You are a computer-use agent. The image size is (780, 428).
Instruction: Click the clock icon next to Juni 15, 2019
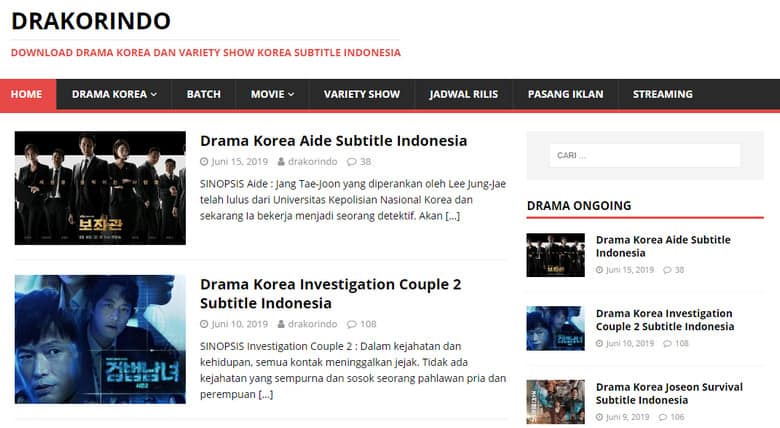(204, 162)
